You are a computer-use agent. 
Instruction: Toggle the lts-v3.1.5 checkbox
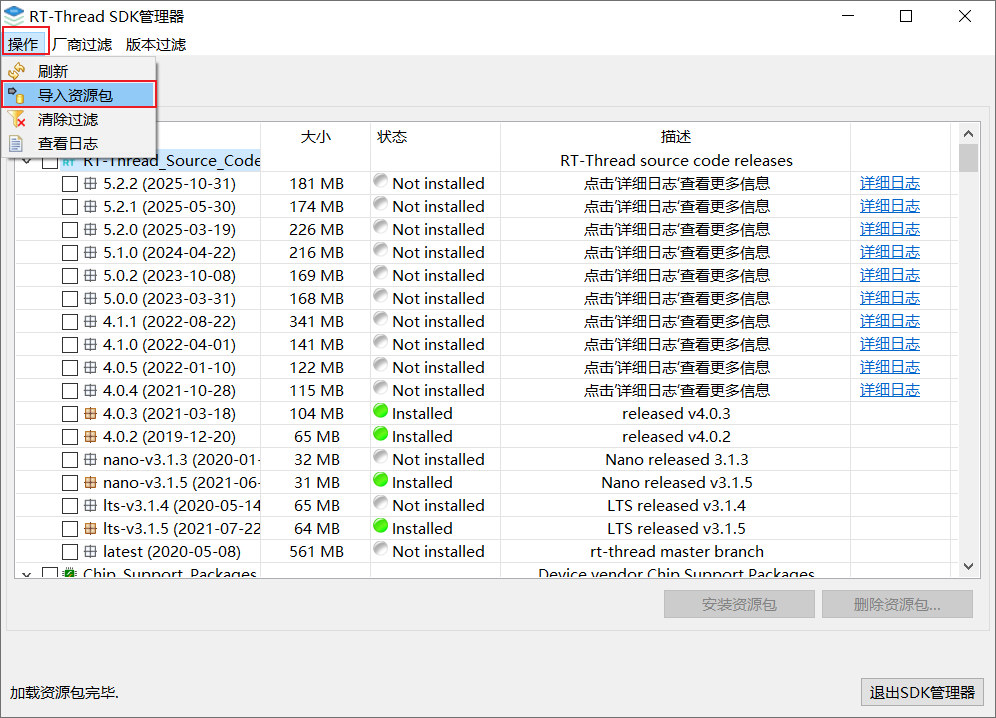tap(70, 529)
